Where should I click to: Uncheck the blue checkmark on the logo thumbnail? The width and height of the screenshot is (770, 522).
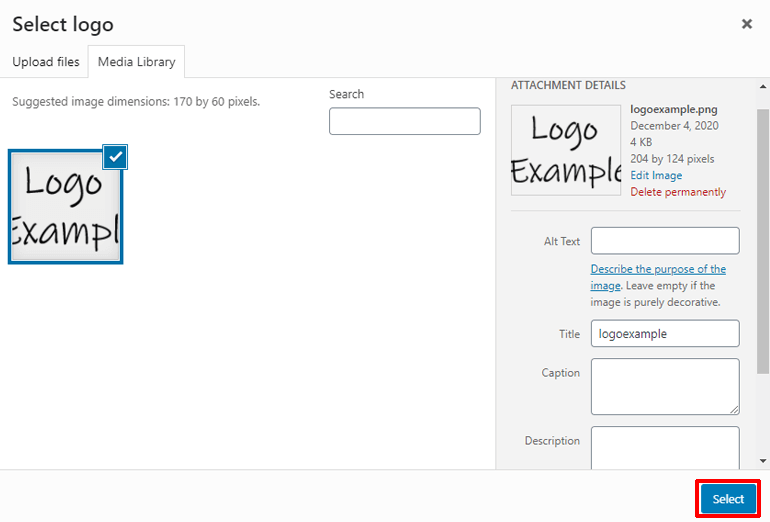(x=115, y=156)
